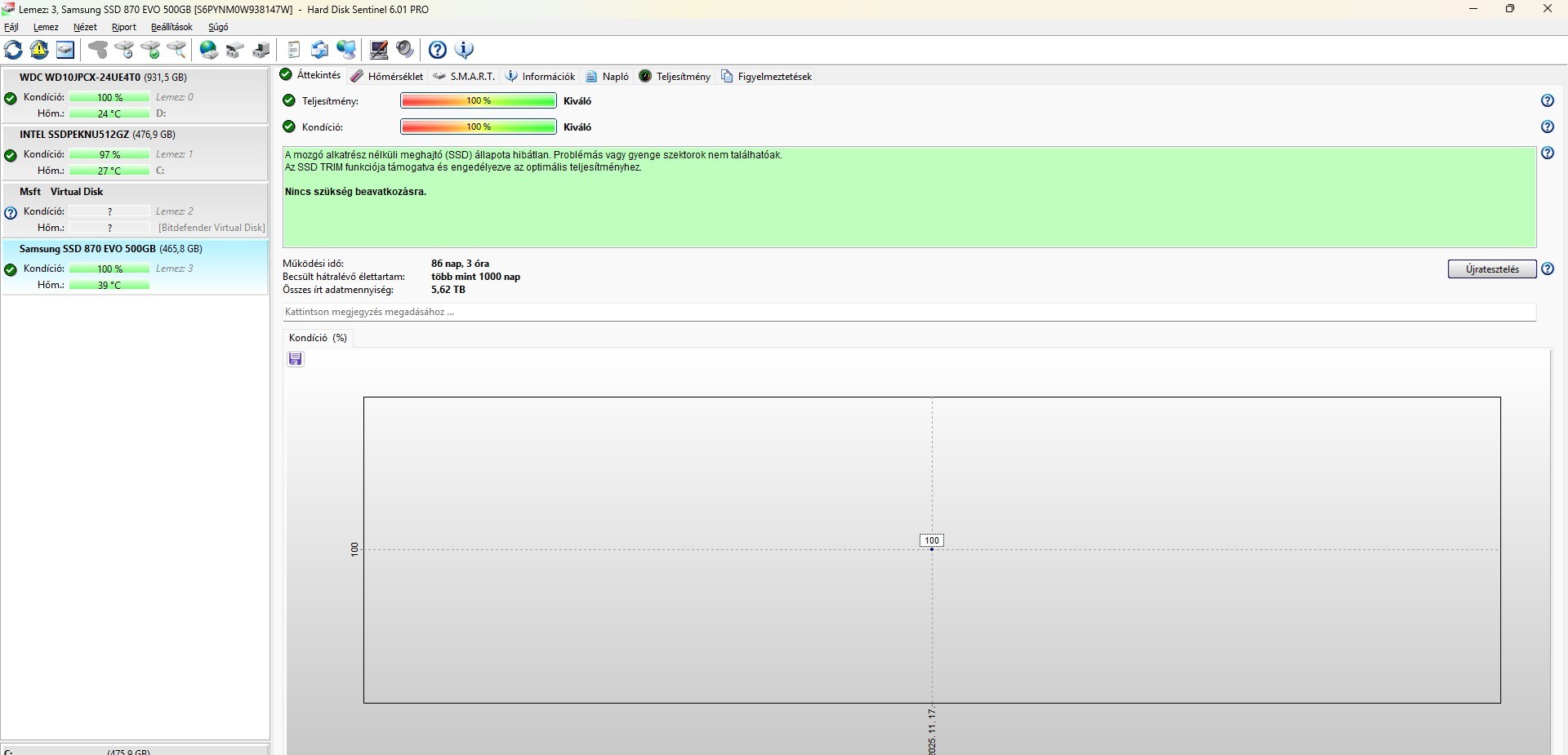Click help icon next to Újratesztelés button

click(1548, 269)
